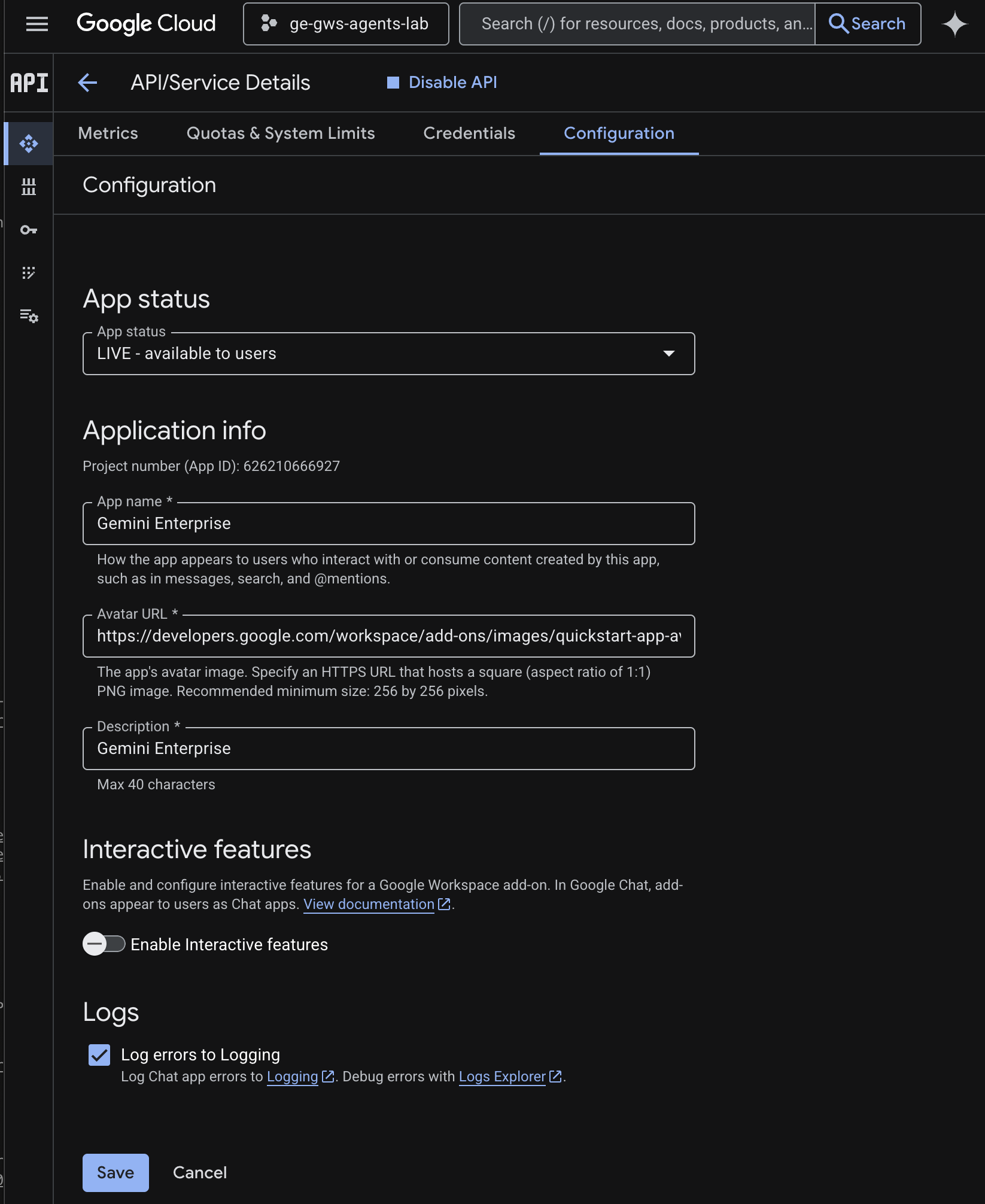Click the API logo in sidebar
985x1204 pixels.
[29, 83]
